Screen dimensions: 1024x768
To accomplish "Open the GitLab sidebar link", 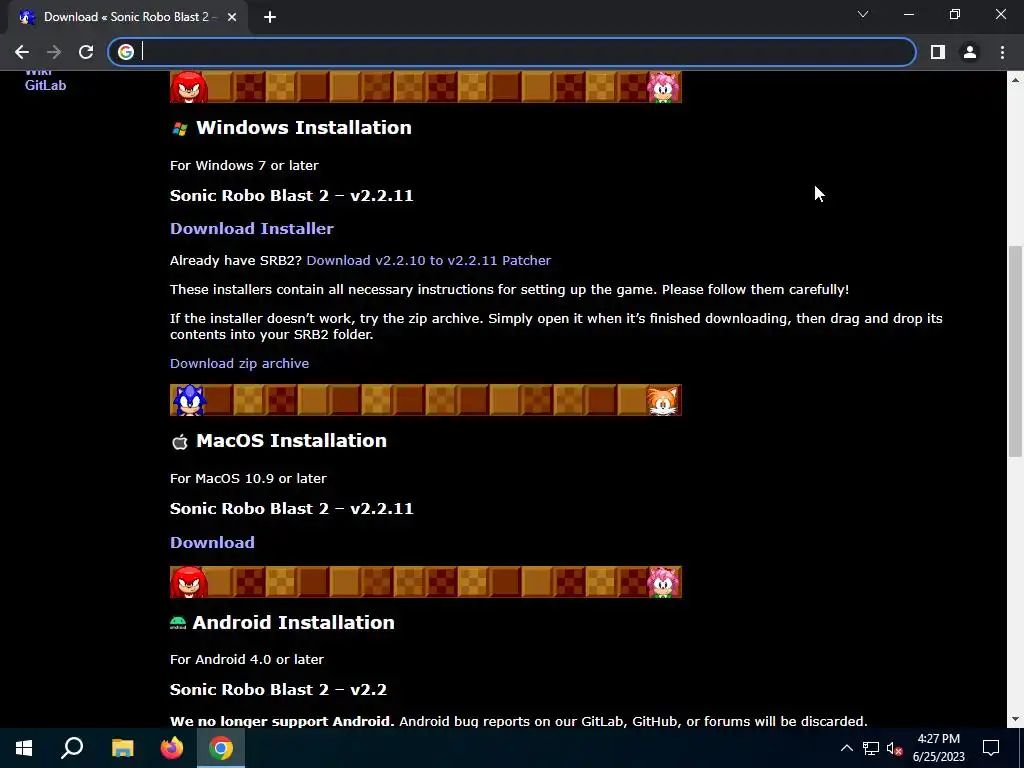I will [45, 85].
